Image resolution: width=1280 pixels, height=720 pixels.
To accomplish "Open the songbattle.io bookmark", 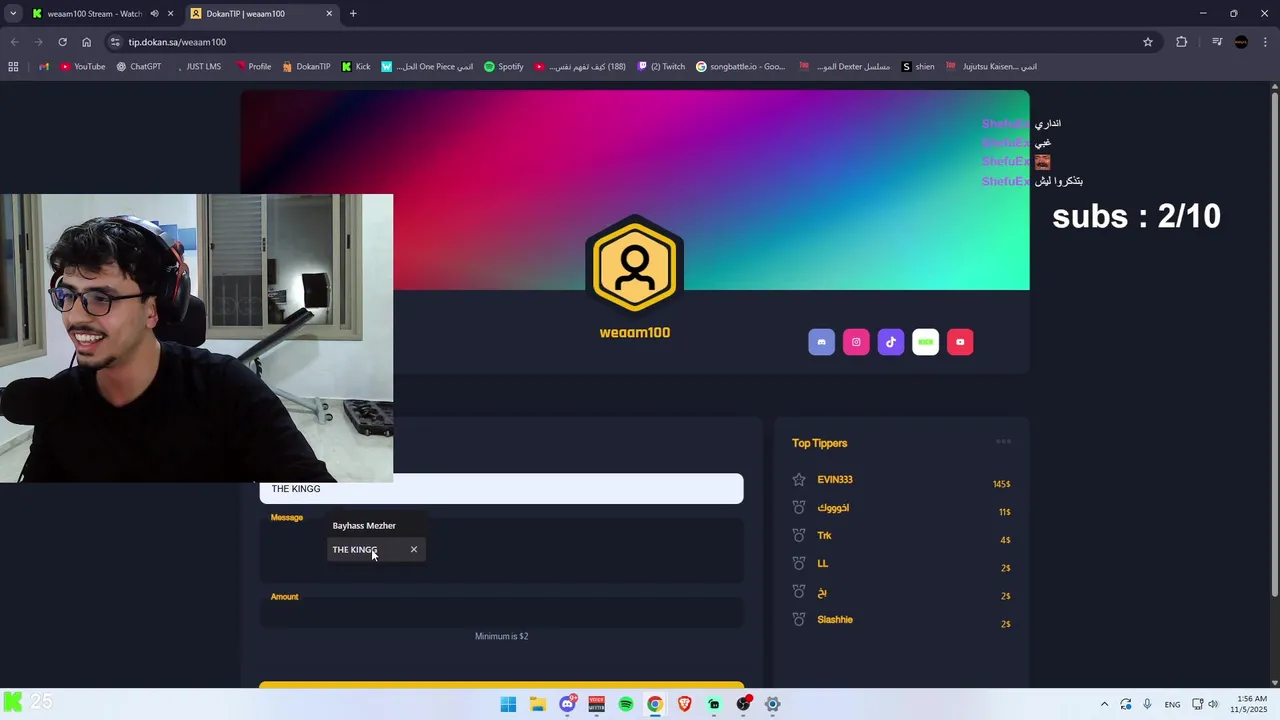I will pyautogui.click(x=741, y=67).
